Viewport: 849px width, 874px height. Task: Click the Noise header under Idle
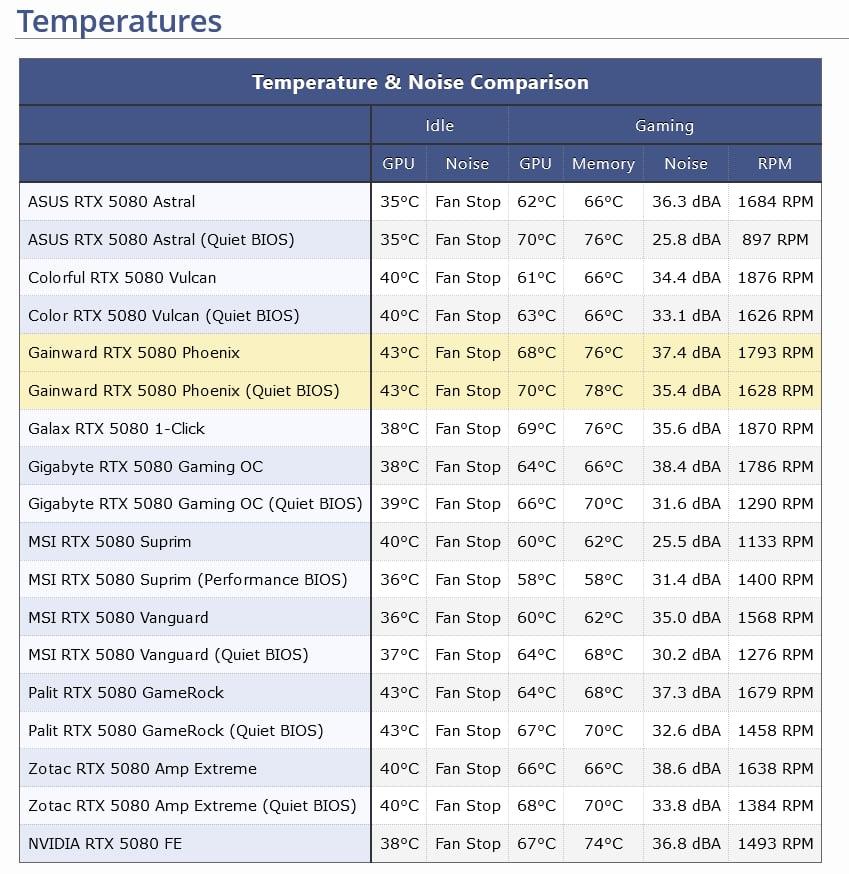[467, 164]
